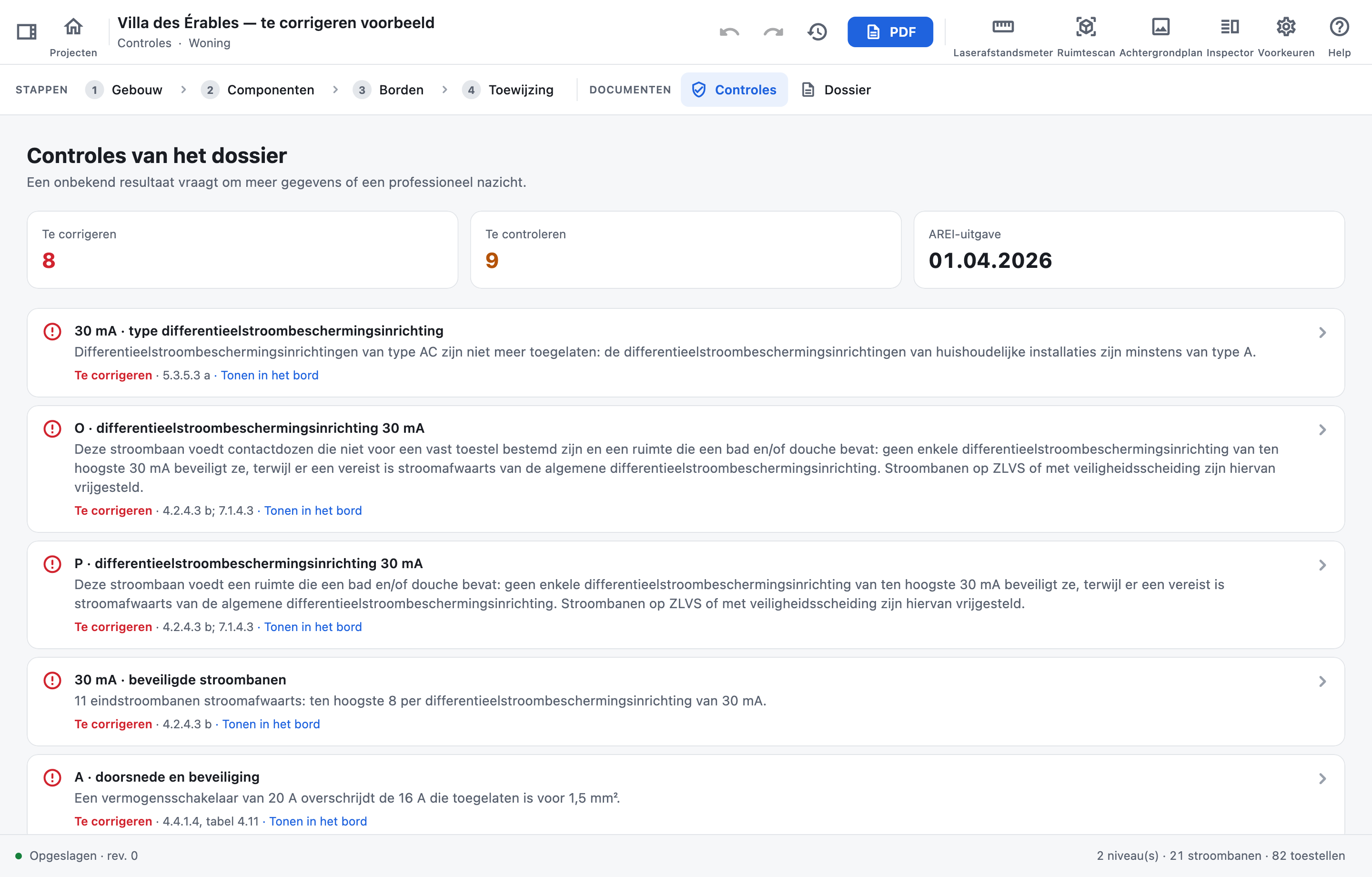Open the Achtergrondplan image tool

click(x=1160, y=37)
